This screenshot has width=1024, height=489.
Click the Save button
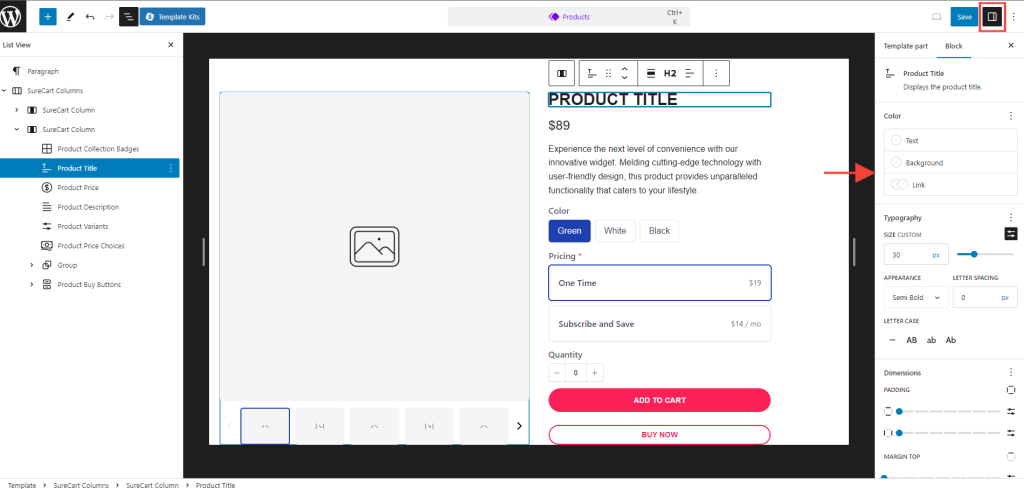[964, 17]
